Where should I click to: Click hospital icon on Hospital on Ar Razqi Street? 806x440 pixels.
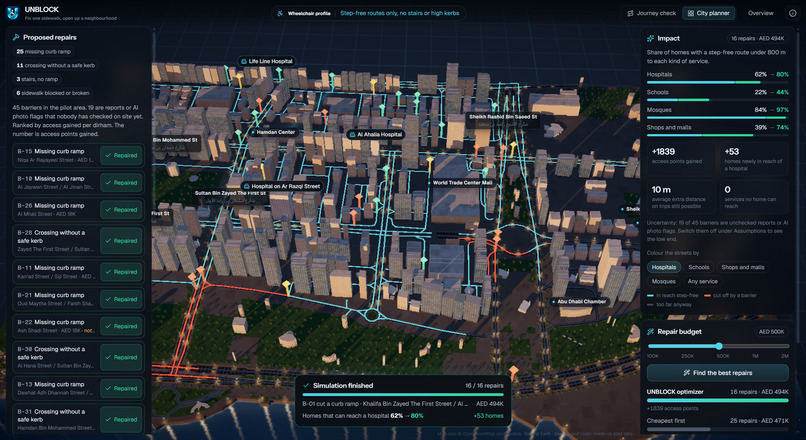pyautogui.click(x=246, y=187)
